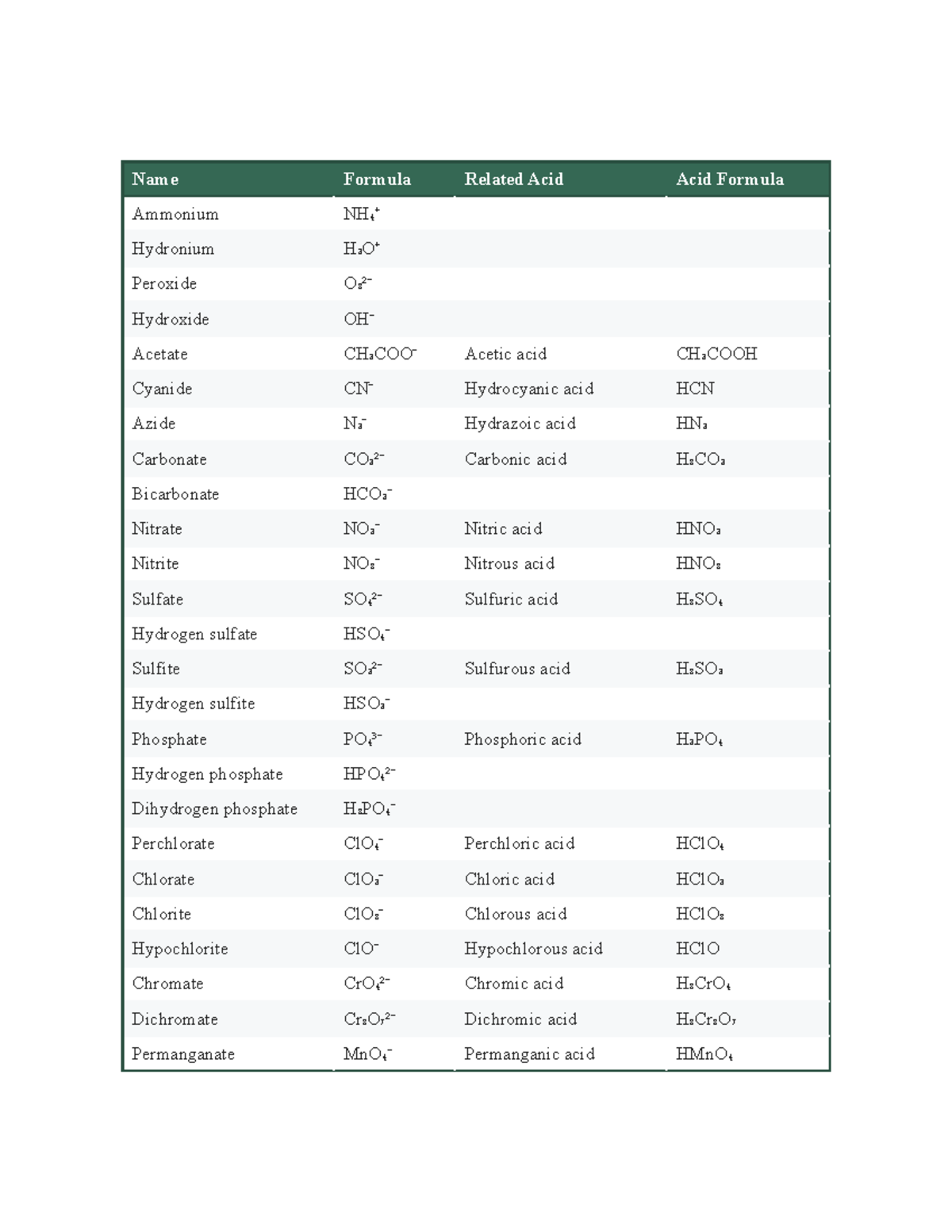The height and width of the screenshot is (1232, 952).
Task: Click the Dichromic acid text
Action: (x=520, y=1019)
